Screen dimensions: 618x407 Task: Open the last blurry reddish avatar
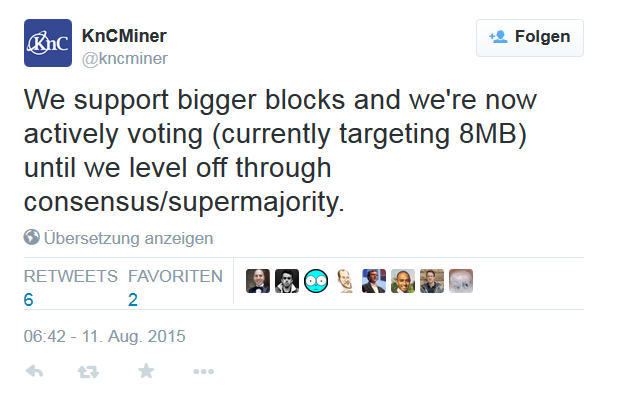461,281
